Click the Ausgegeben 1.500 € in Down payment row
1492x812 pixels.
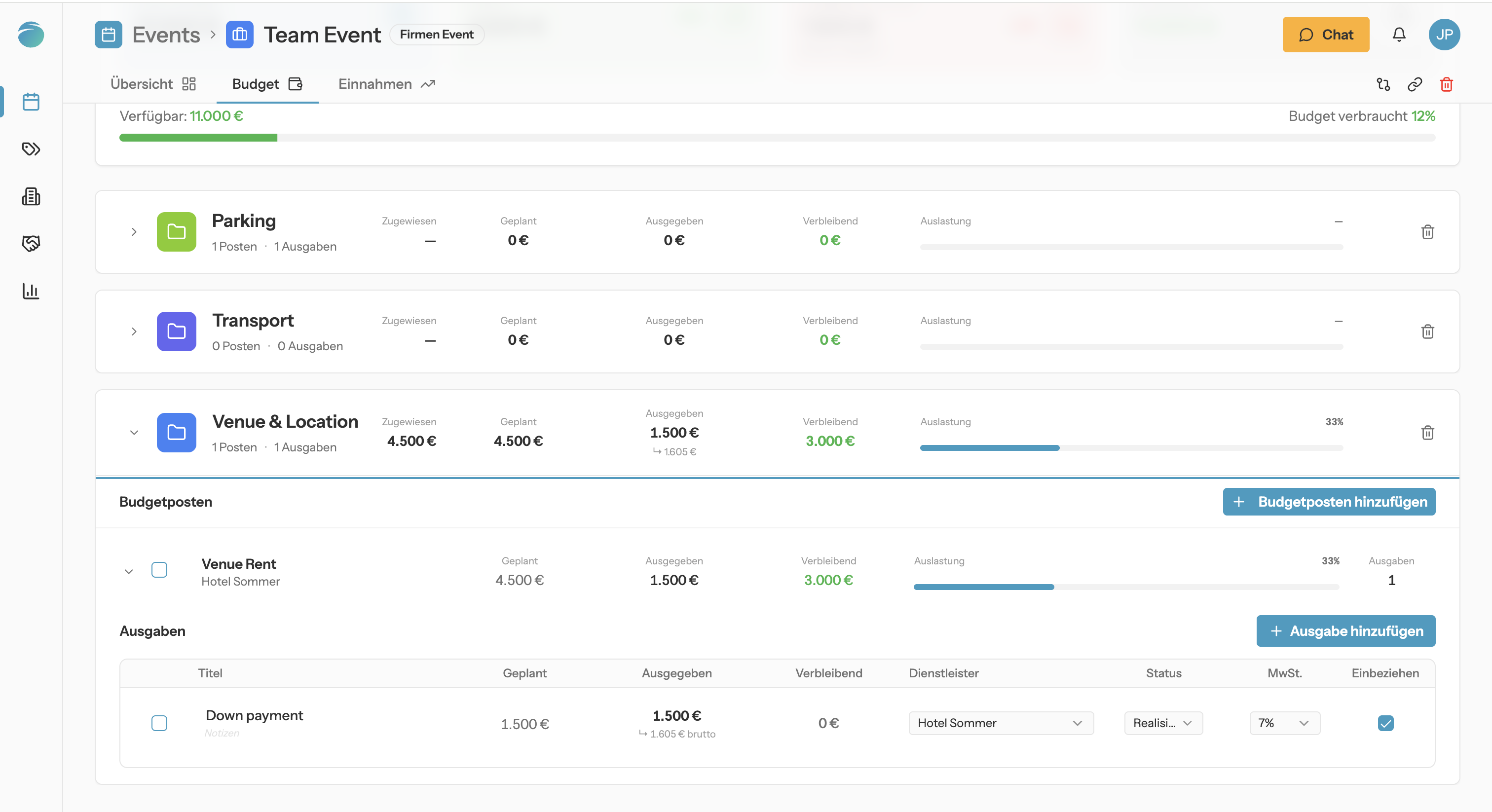tap(676, 716)
